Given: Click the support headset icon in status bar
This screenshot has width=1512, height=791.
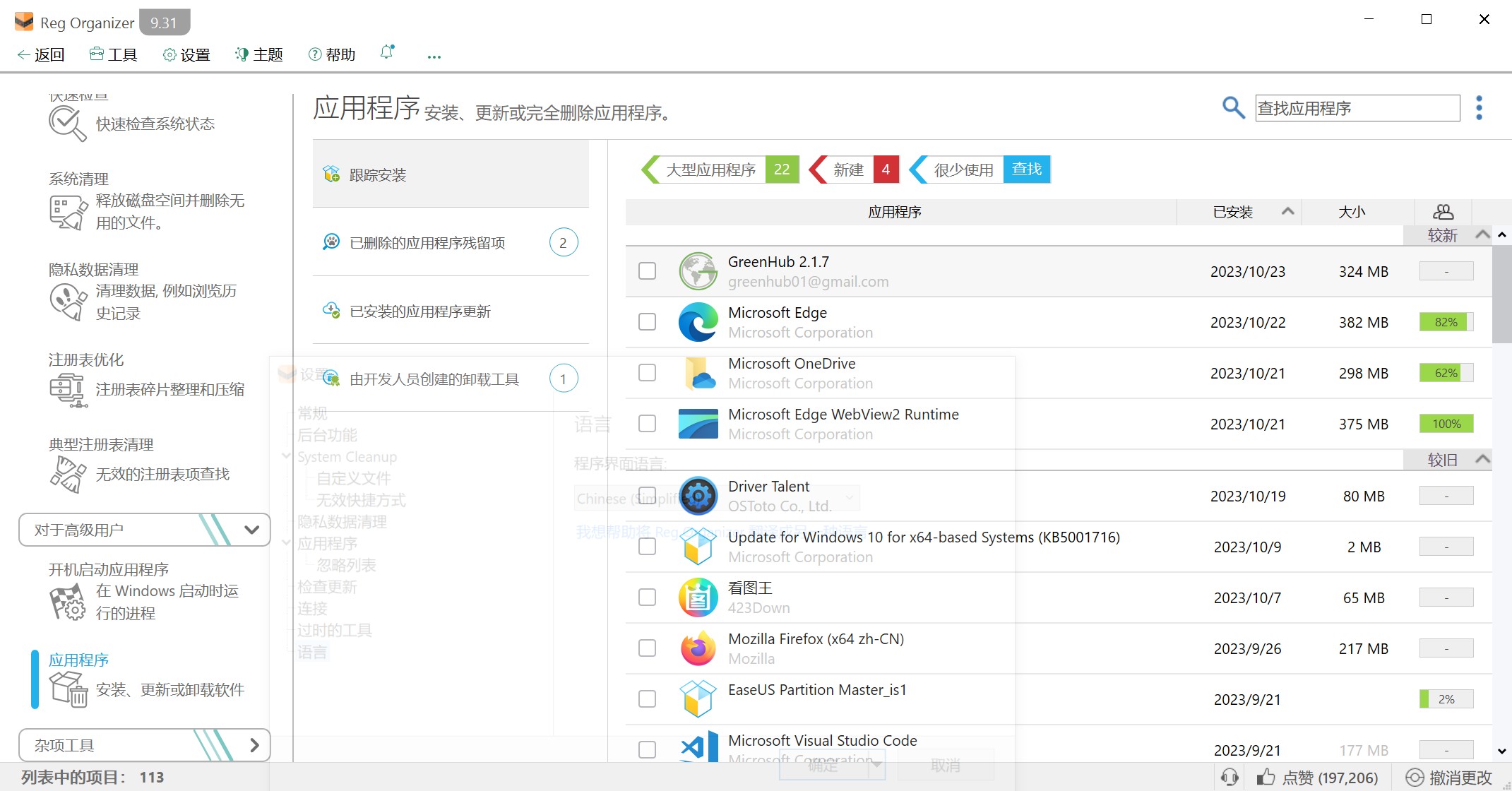Looking at the screenshot, I should click(x=1230, y=777).
